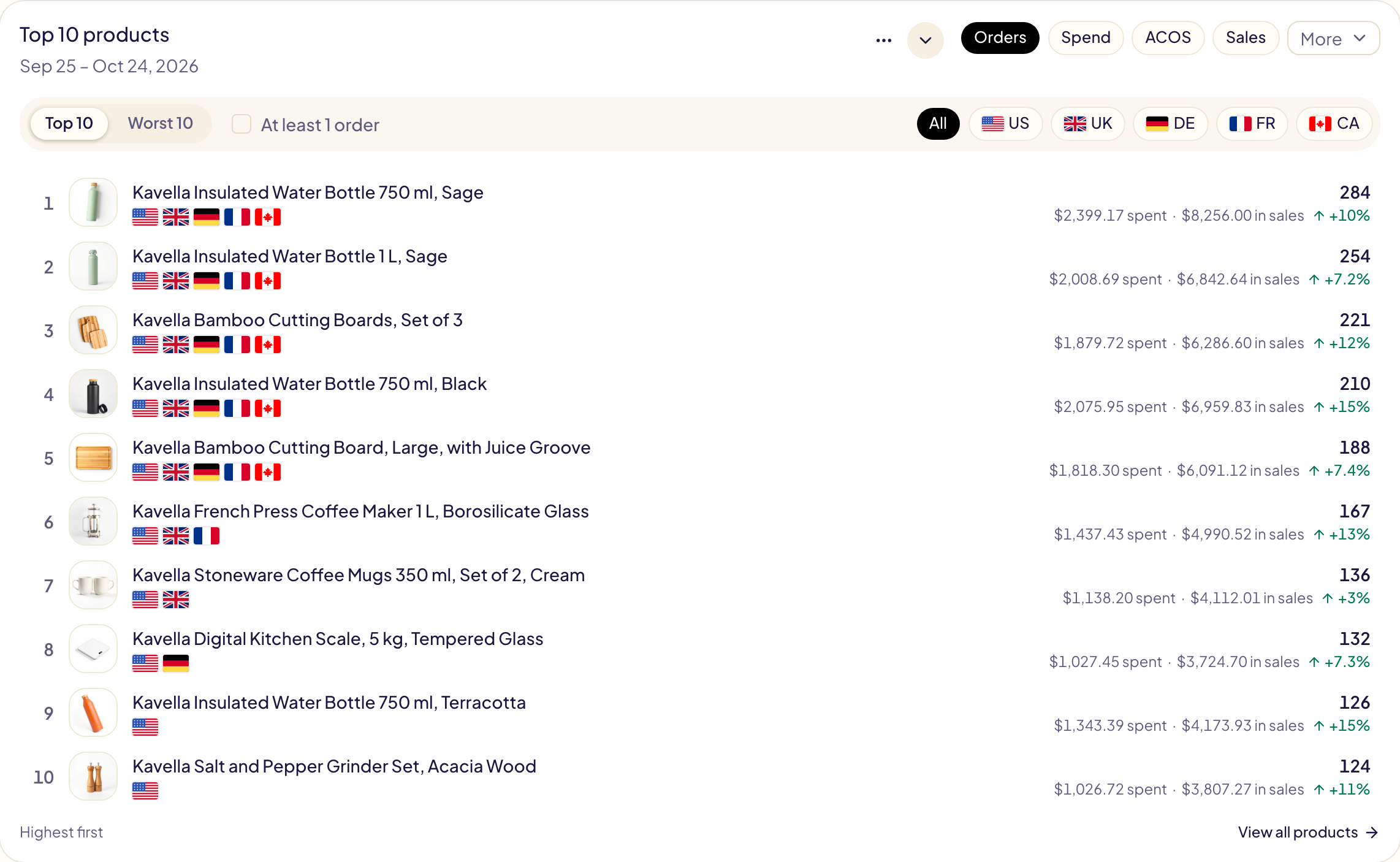Click the Large Cutting Board thumbnail
This screenshot has height=862, width=1400.
93,457
